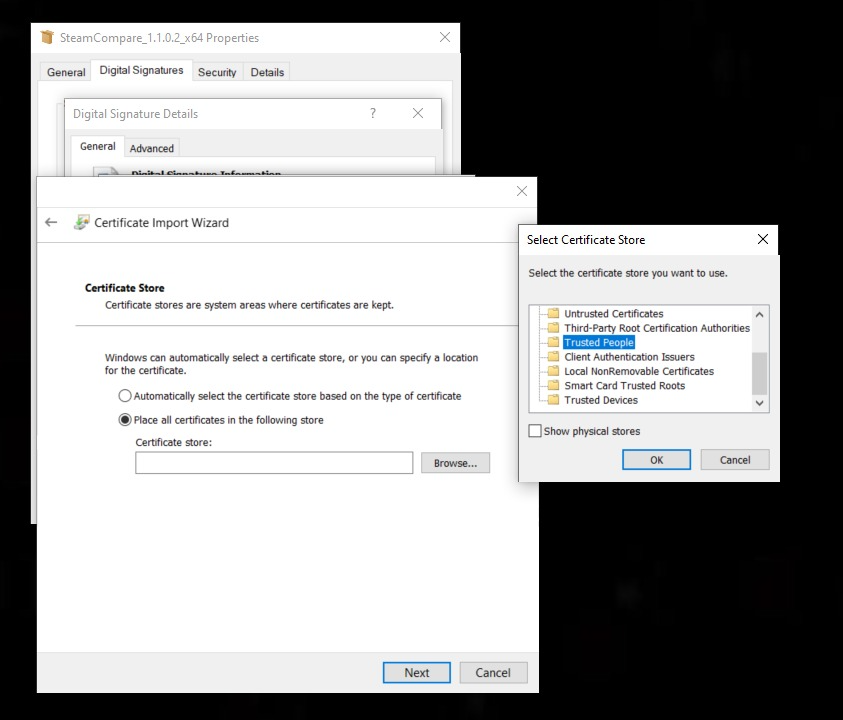
Task: Go back with the wizard arrow
Action: pos(51,222)
